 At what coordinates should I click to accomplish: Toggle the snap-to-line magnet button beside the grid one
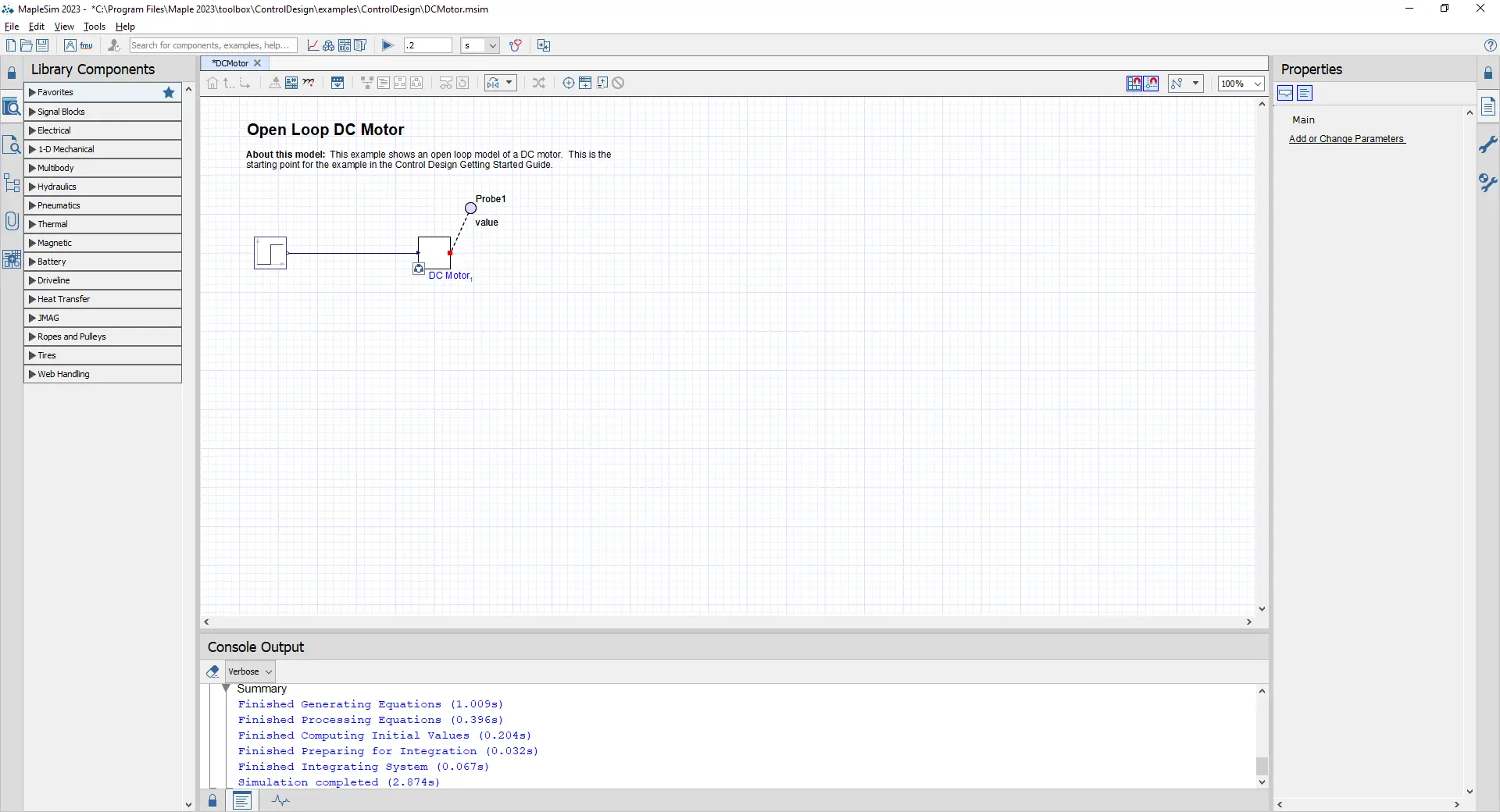[1152, 84]
